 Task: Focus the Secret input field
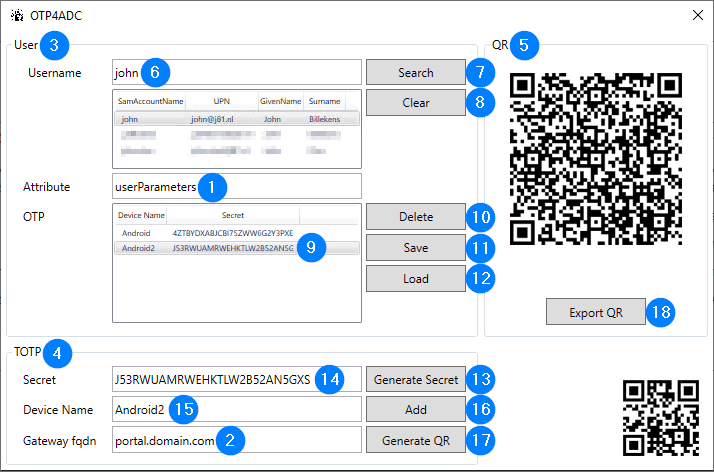pyautogui.click(x=237, y=379)
